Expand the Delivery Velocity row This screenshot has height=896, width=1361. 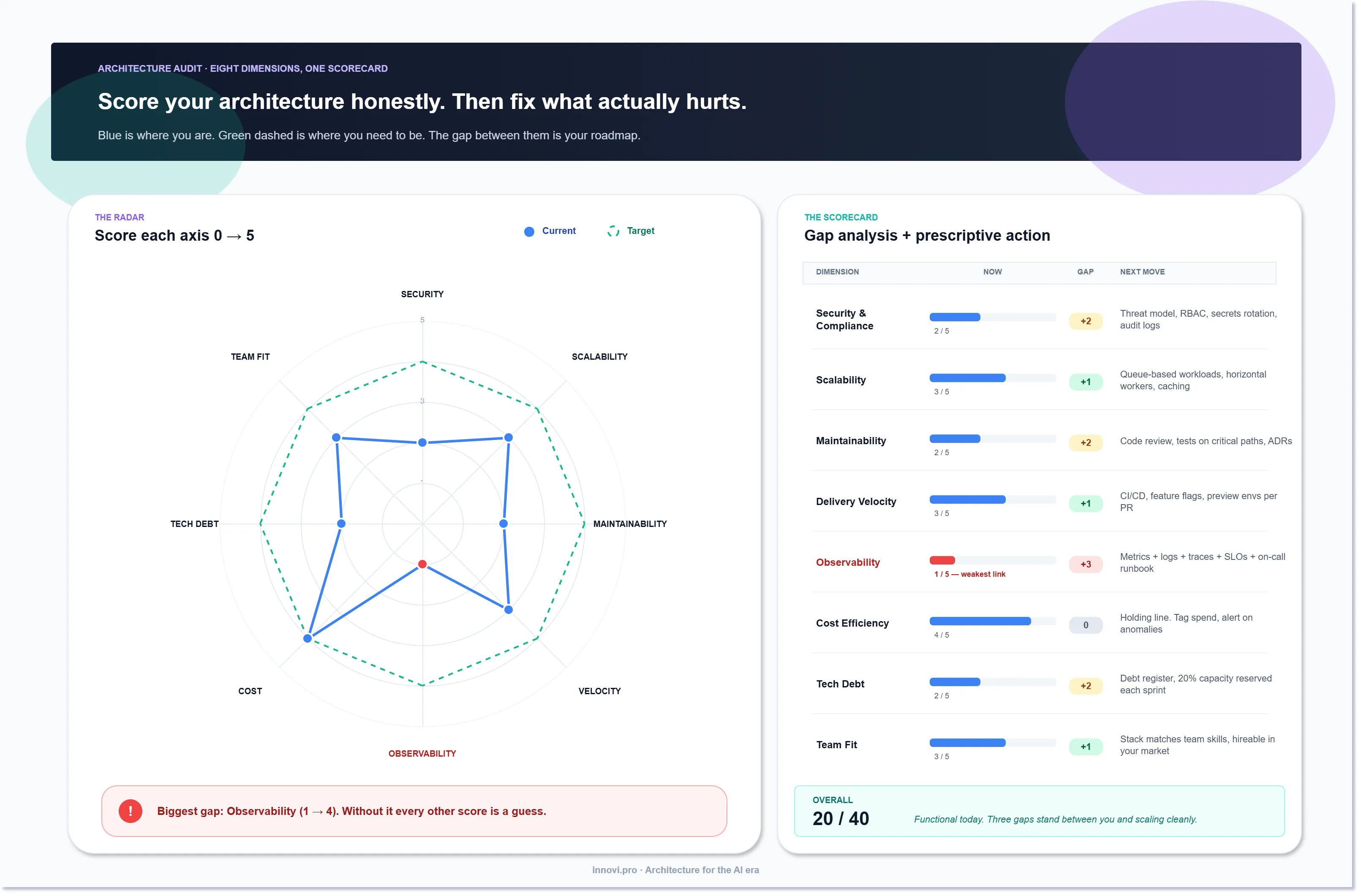point(856,502)
